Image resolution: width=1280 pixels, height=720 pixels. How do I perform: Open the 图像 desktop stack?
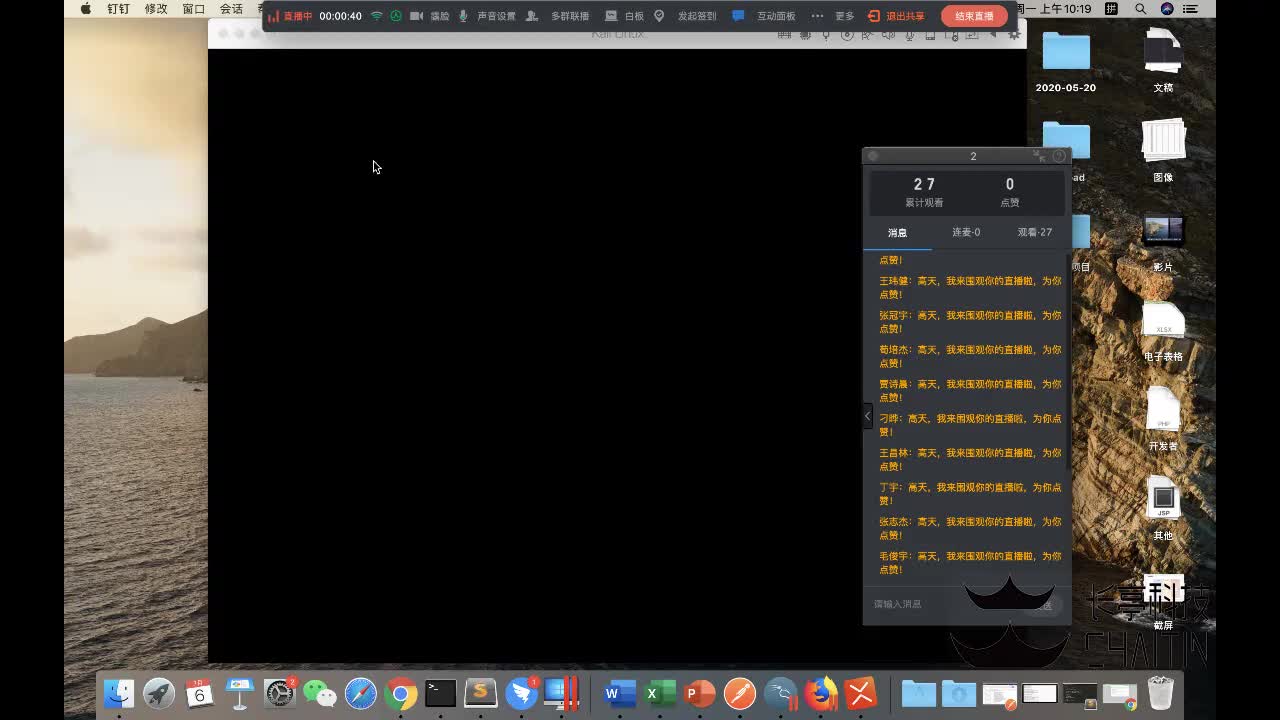click(x=1163, y=150)
